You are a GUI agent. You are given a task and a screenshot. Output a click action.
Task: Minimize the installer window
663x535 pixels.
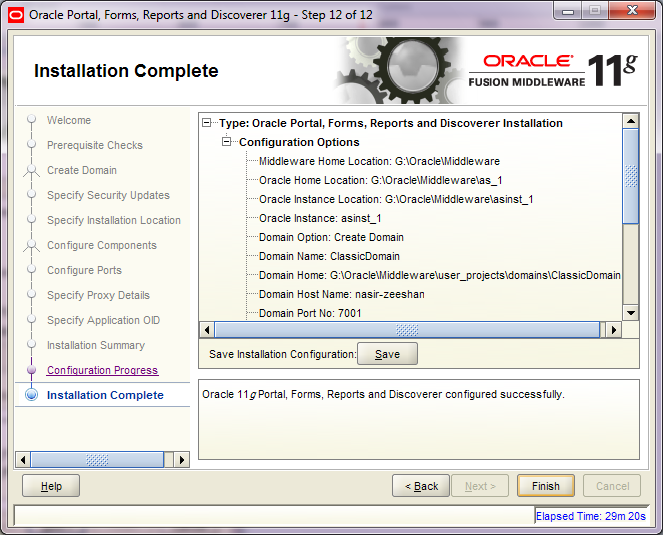pos(568,11)
